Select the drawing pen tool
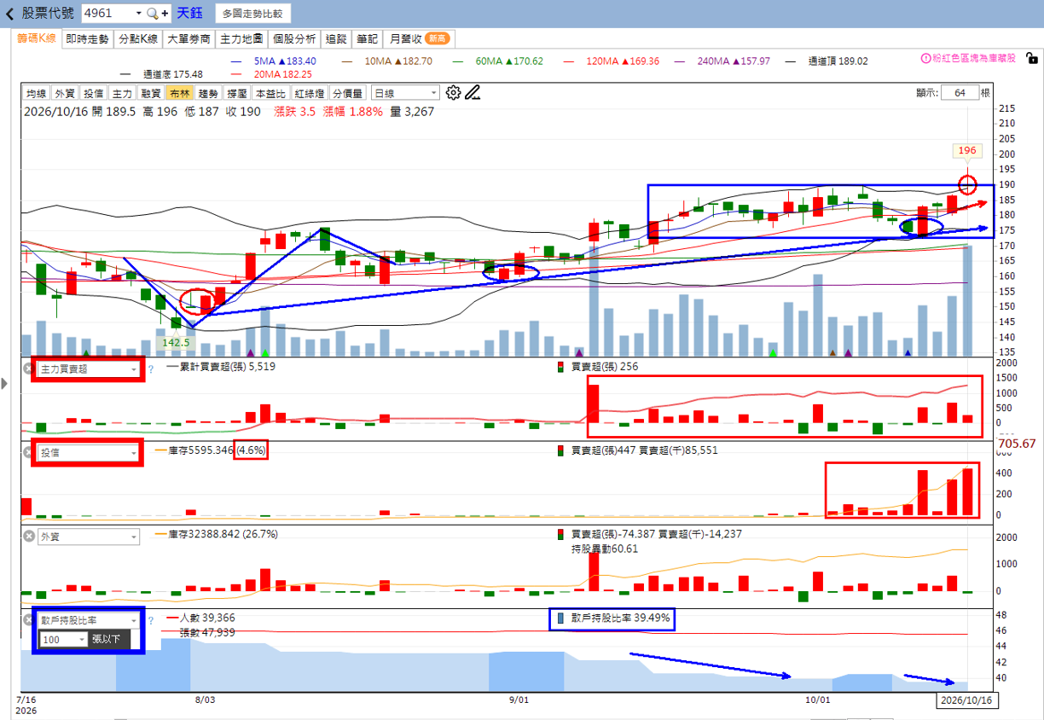This screenshot has height=720, width=1044. [x=473, y=93]
